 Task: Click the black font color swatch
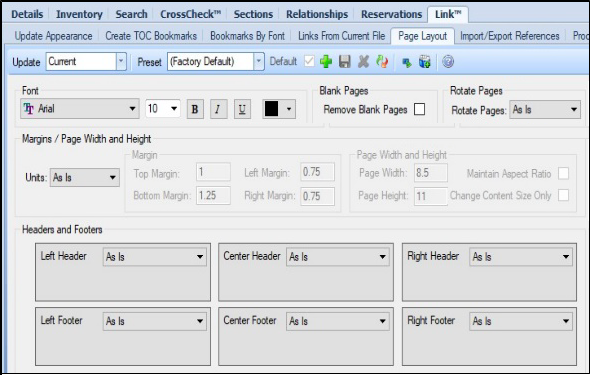coord(271,109)
